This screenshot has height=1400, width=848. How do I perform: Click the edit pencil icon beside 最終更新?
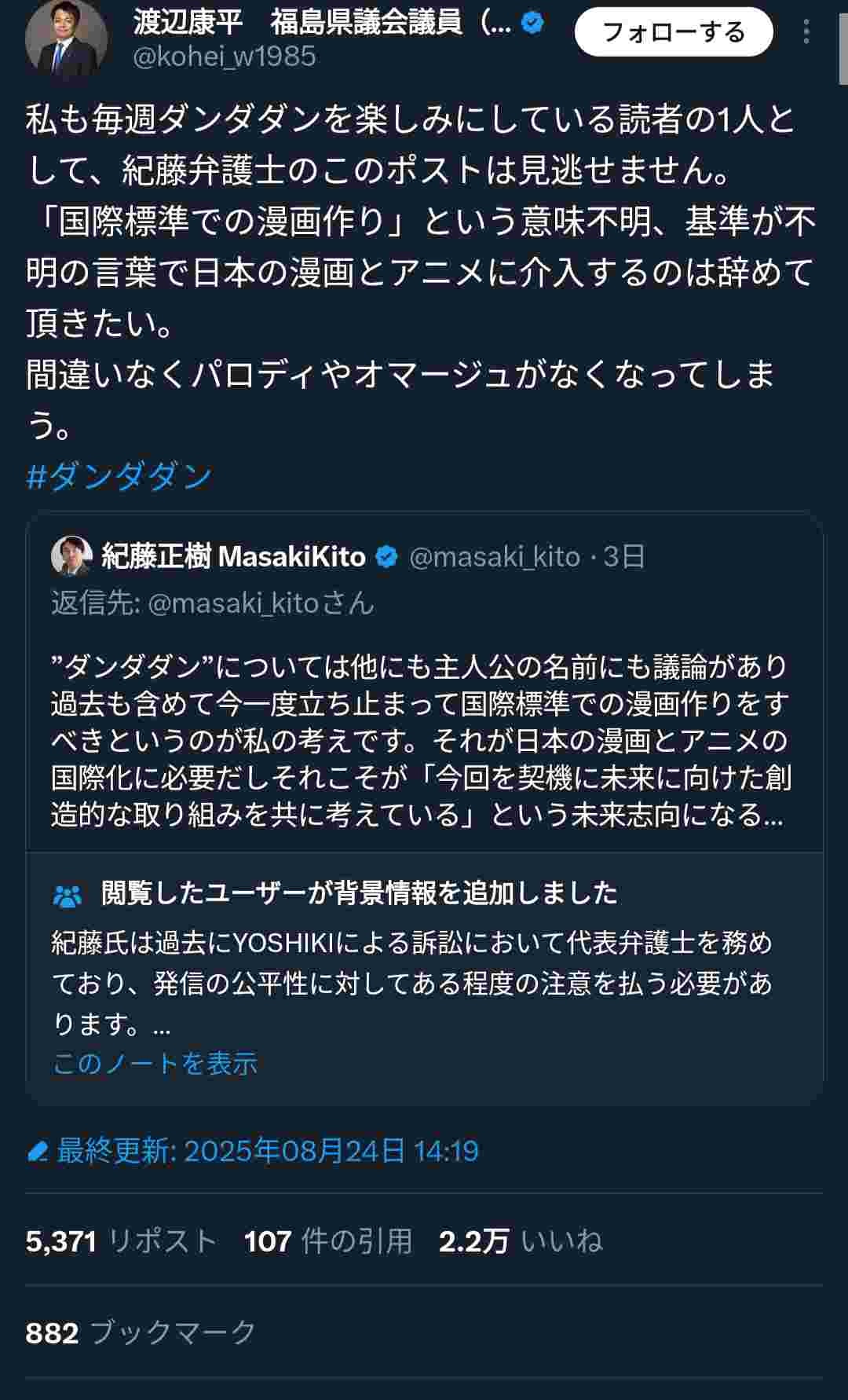37,1152
